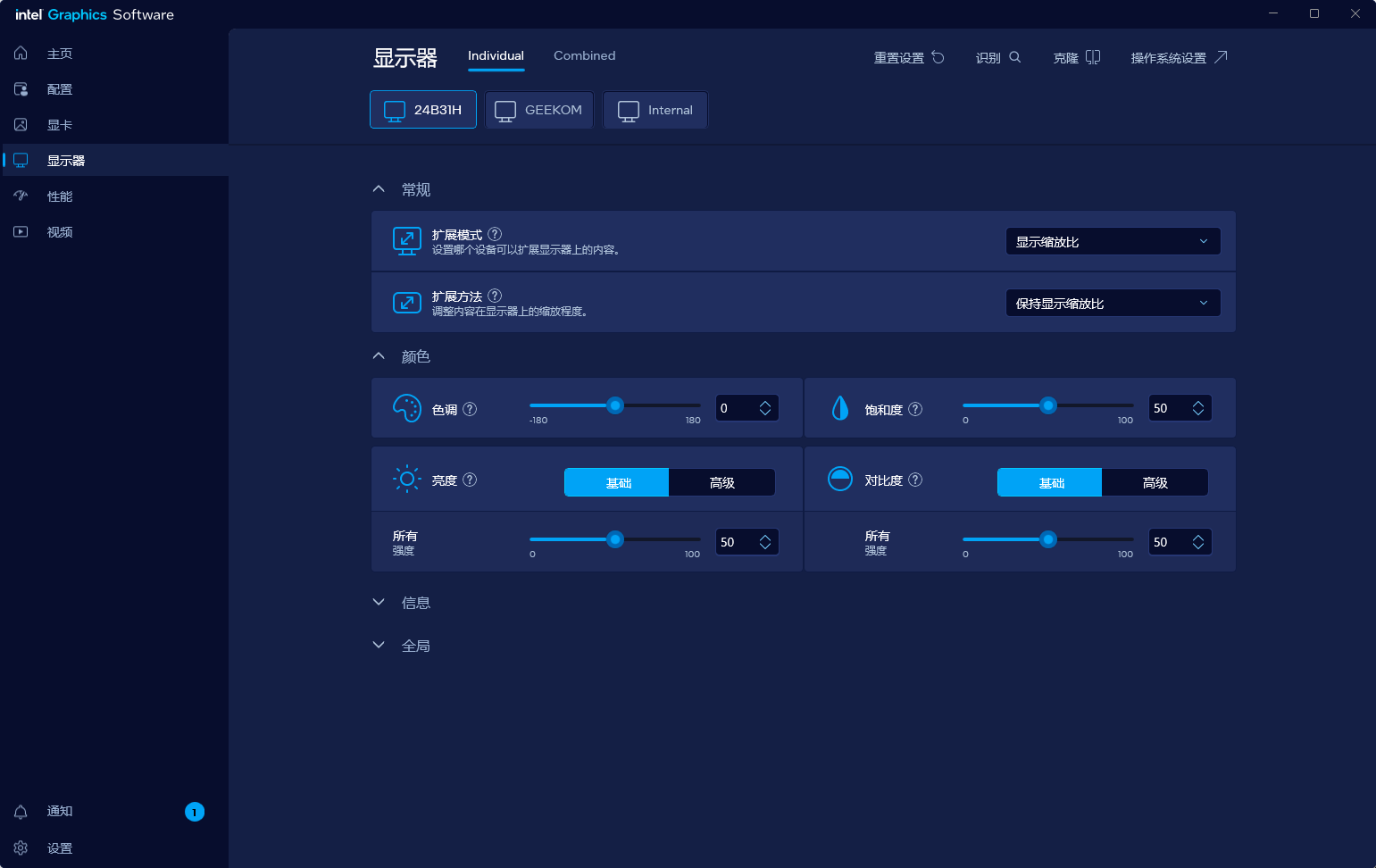Click the help icon beside 色调
This screenshot has width=1376, height=868.
(x=470, y=409)
